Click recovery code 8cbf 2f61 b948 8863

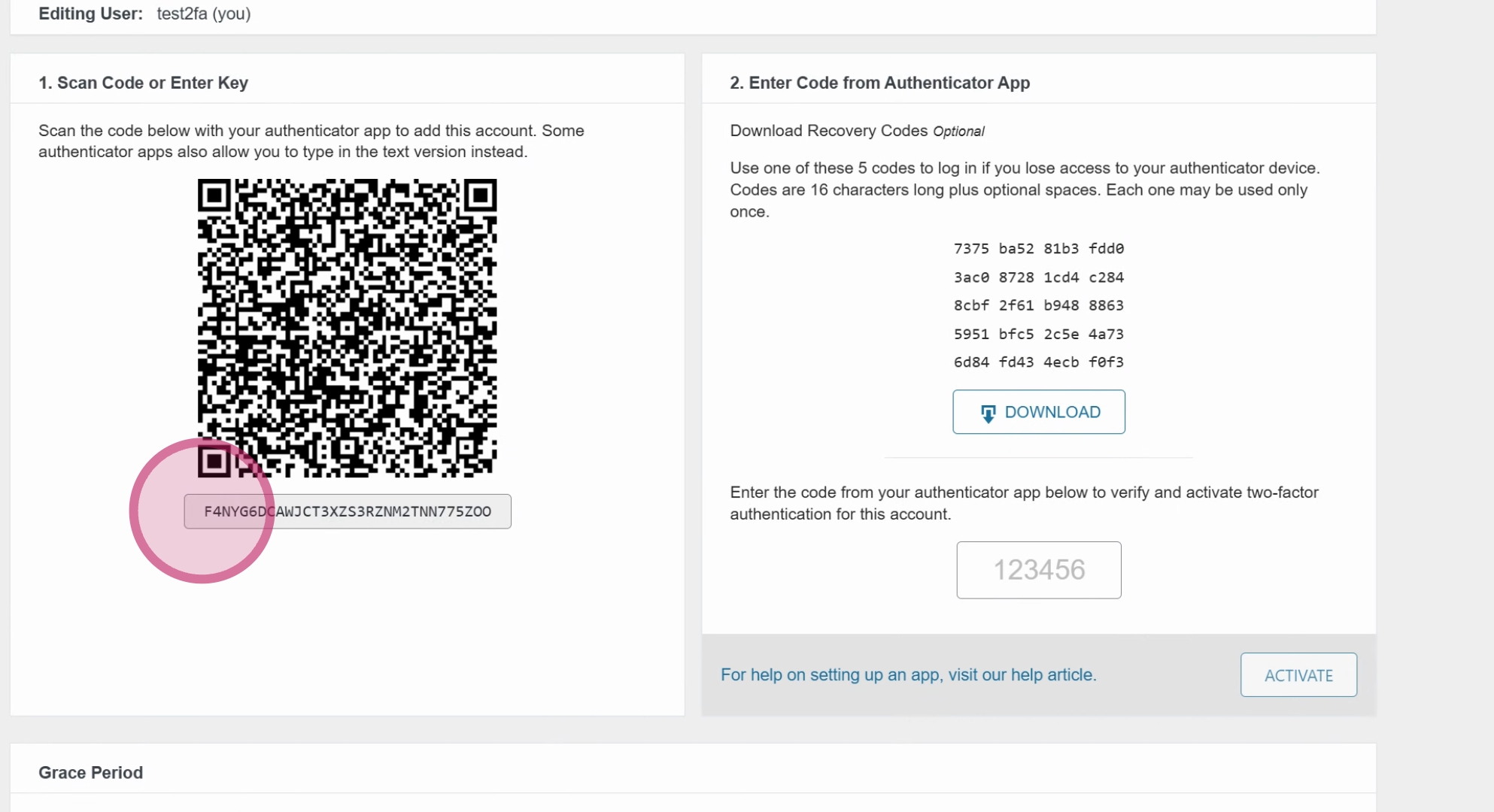[x=1039, y=305]
